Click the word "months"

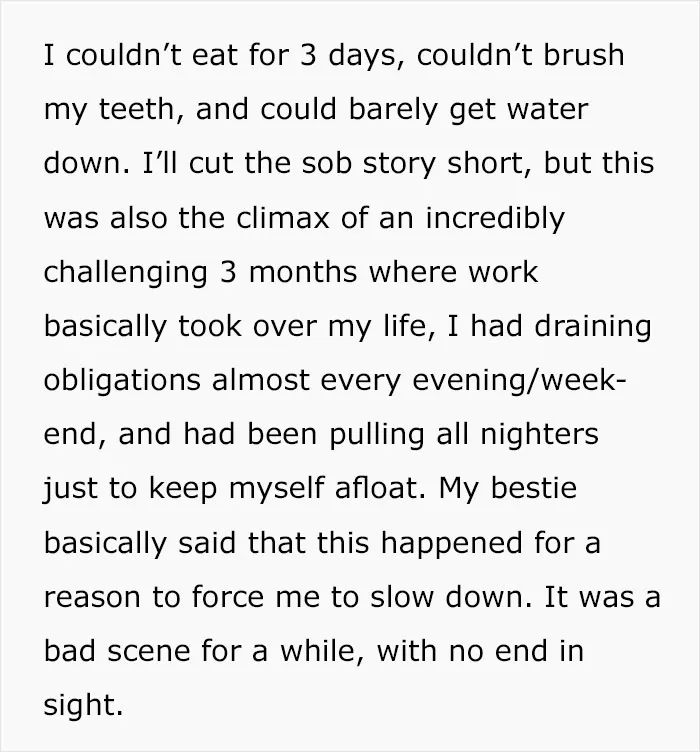point(303,272)
